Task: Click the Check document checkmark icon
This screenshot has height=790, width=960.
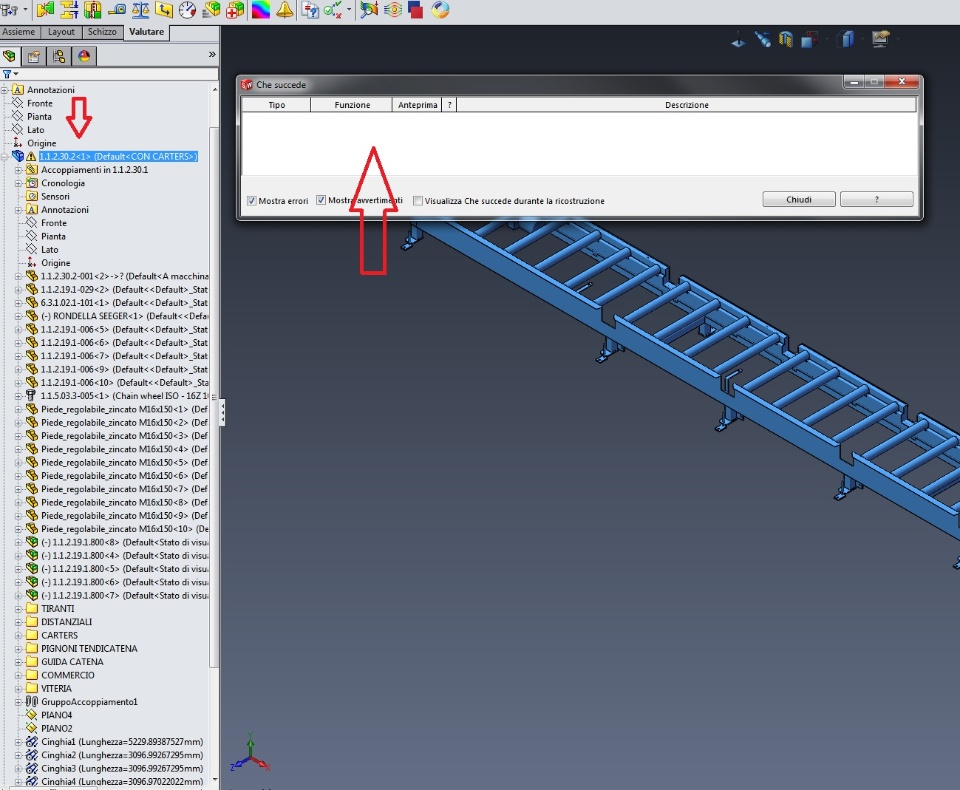Action: 332,9
